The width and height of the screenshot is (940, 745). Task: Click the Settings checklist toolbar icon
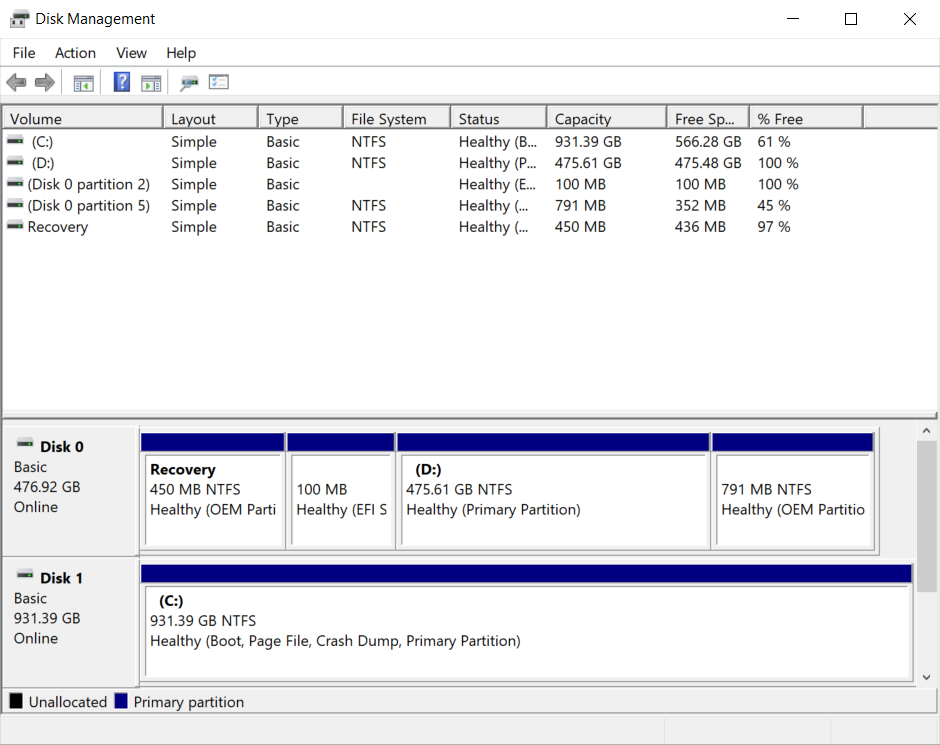click(219, 82)
